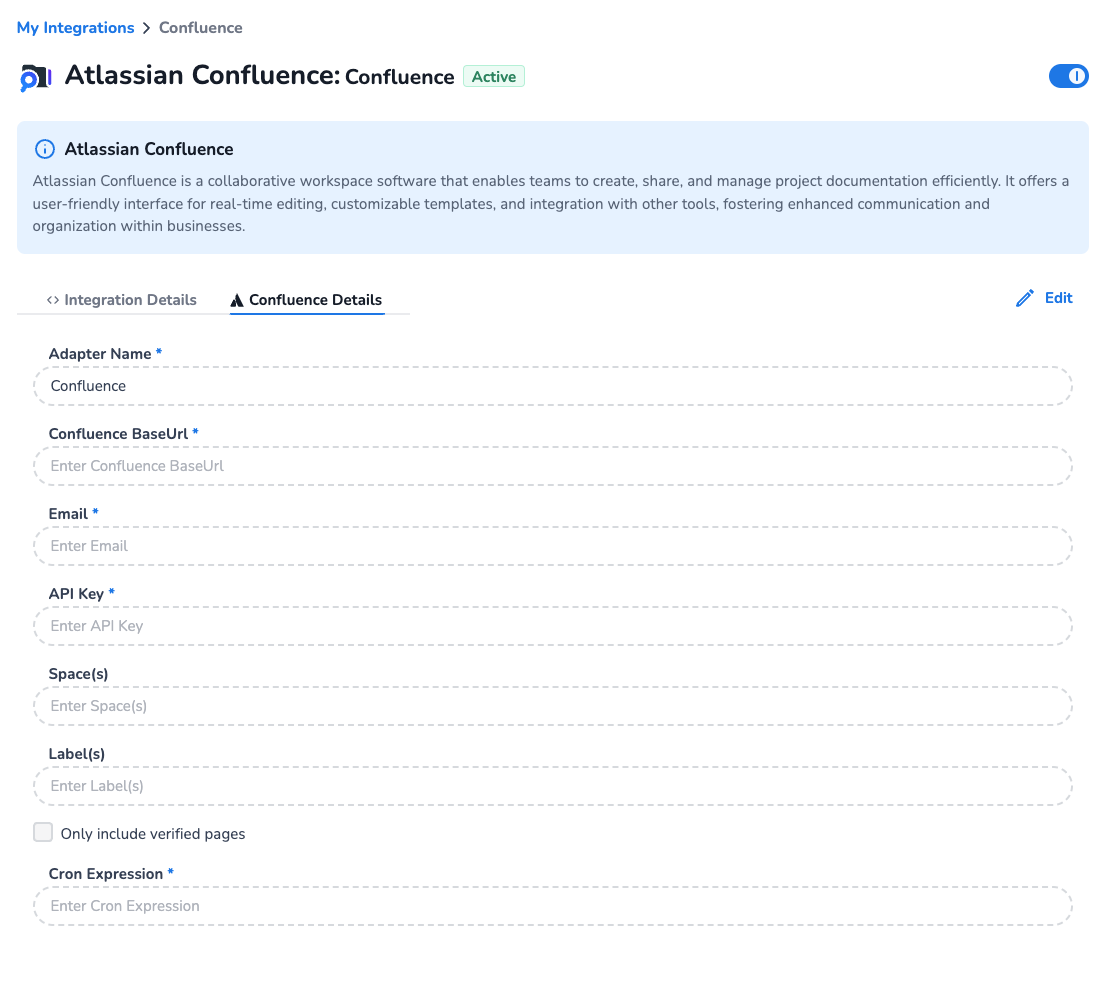Click the Confluence breadcrumb text

point(201,28)
